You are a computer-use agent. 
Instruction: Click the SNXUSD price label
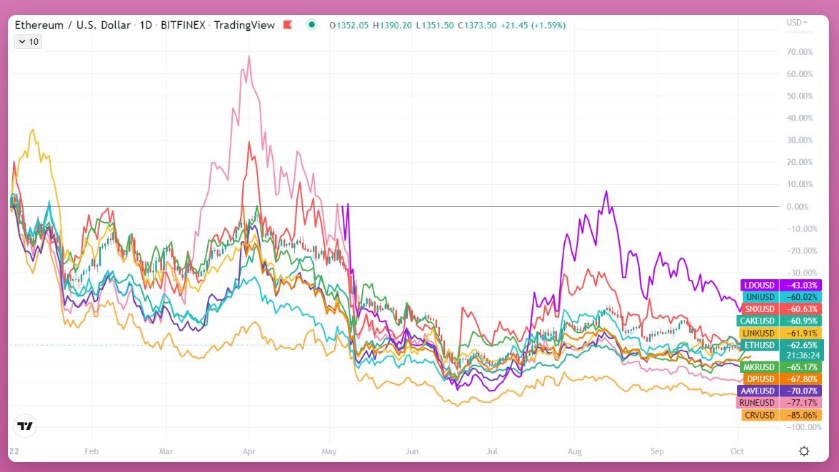[760, 309]
